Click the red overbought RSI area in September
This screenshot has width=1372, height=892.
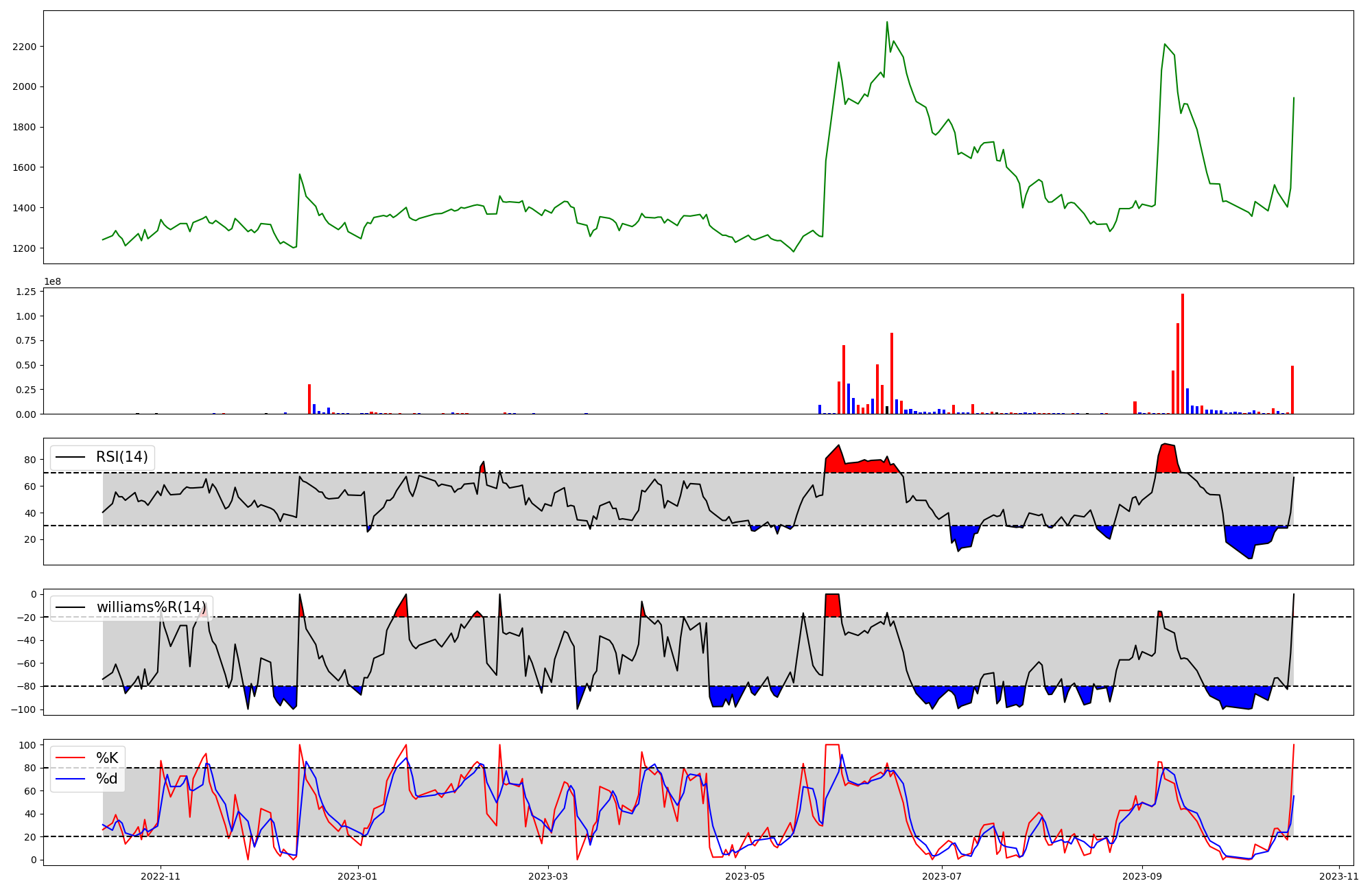coord(1168,458)
